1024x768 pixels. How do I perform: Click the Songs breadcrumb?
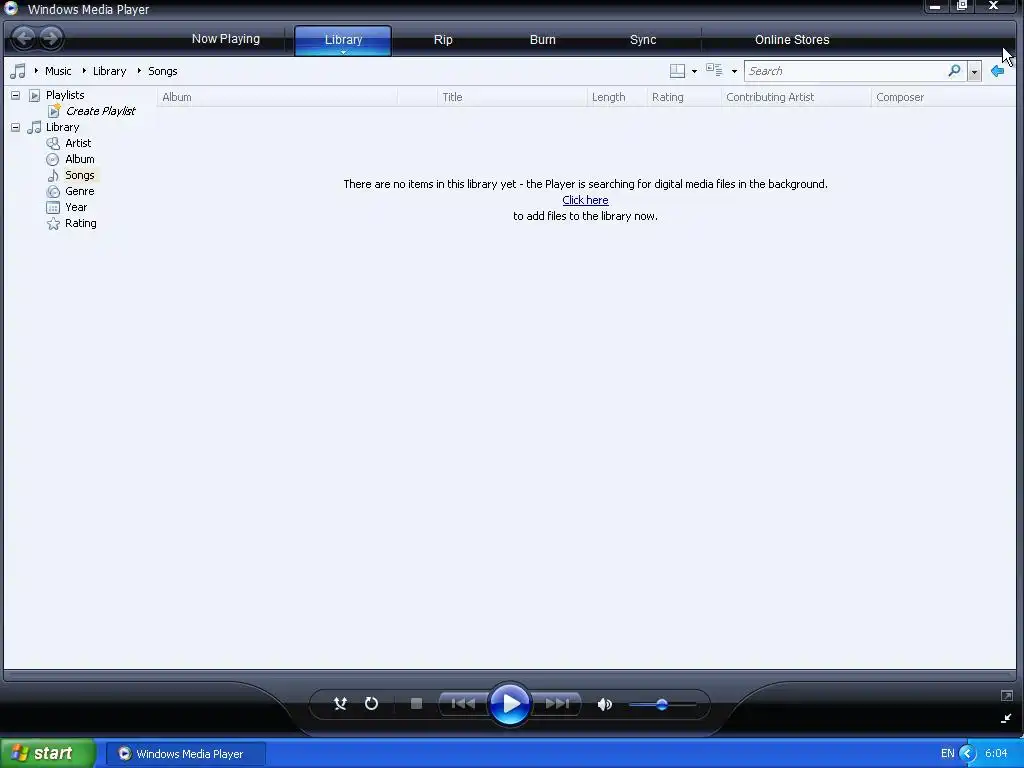pyautogui.click(x=163, y=71)
